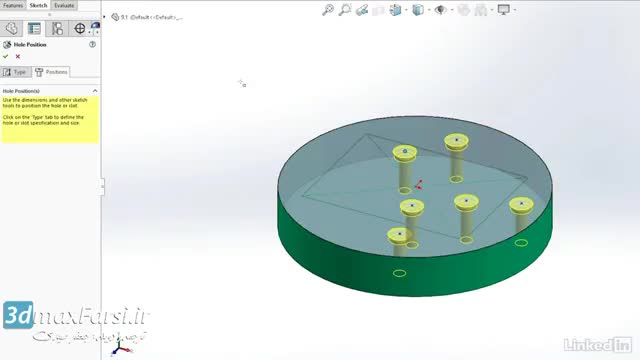Select the Positions tab

51,72
